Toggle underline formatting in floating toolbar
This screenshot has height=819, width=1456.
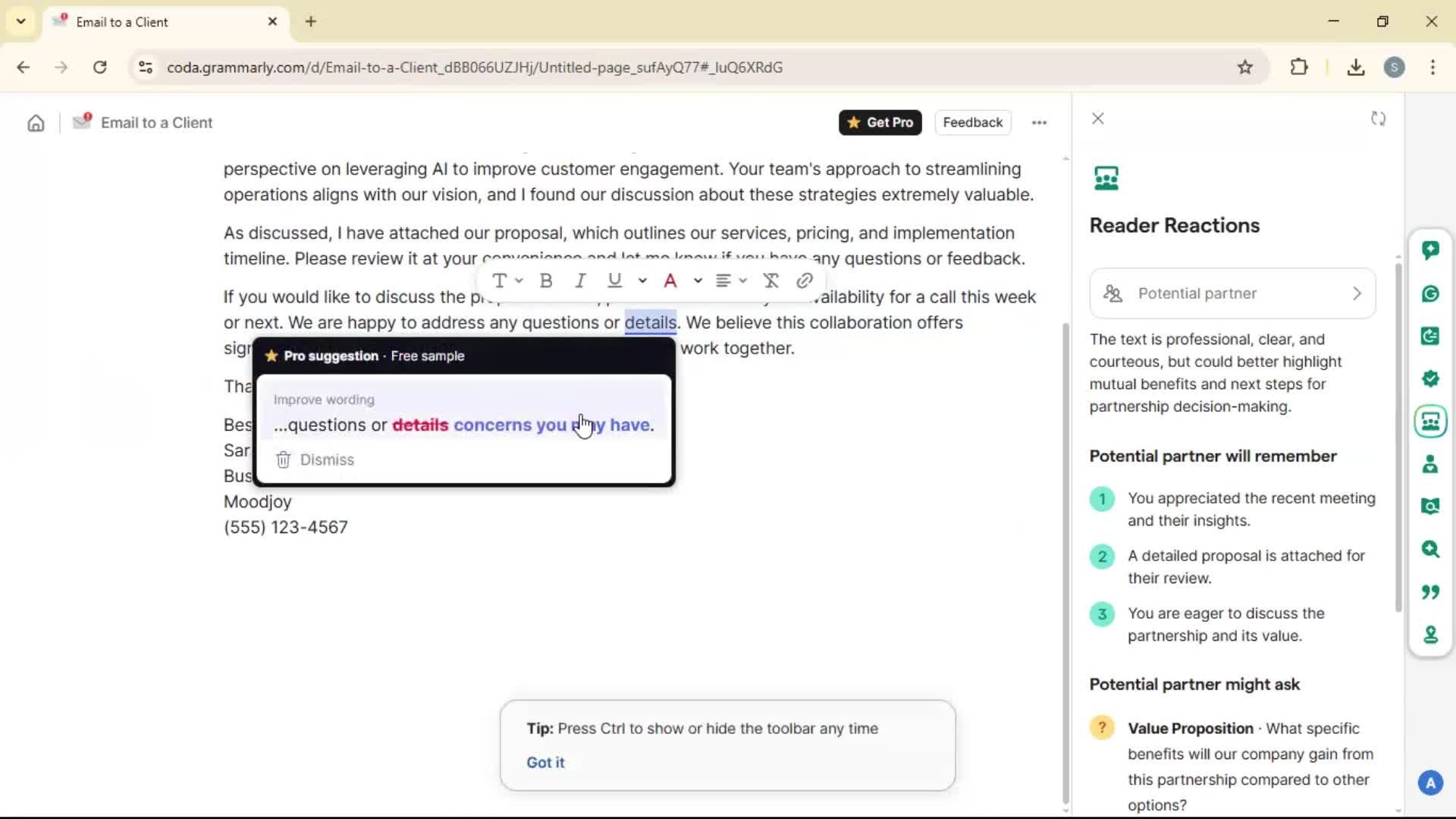[x=614, y=281]
